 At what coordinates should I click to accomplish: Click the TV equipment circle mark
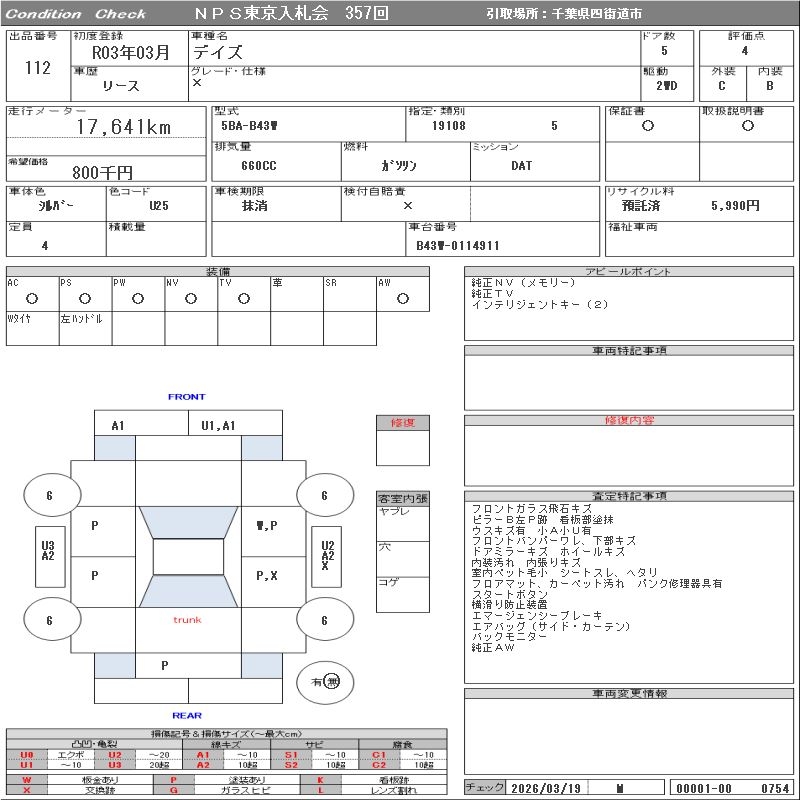(x=244, y=298)
